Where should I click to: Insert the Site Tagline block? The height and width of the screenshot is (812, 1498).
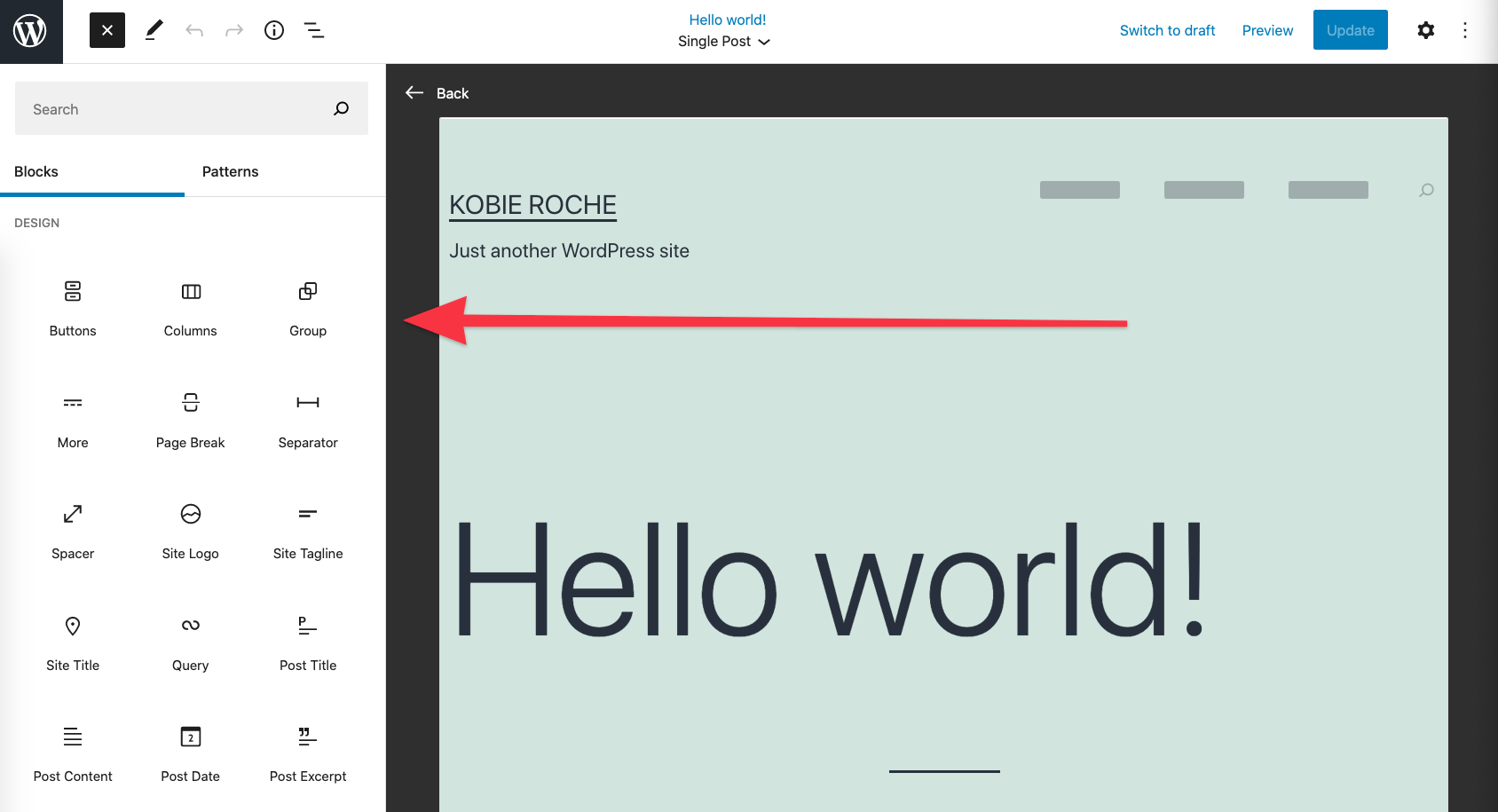tap(308, 532)
